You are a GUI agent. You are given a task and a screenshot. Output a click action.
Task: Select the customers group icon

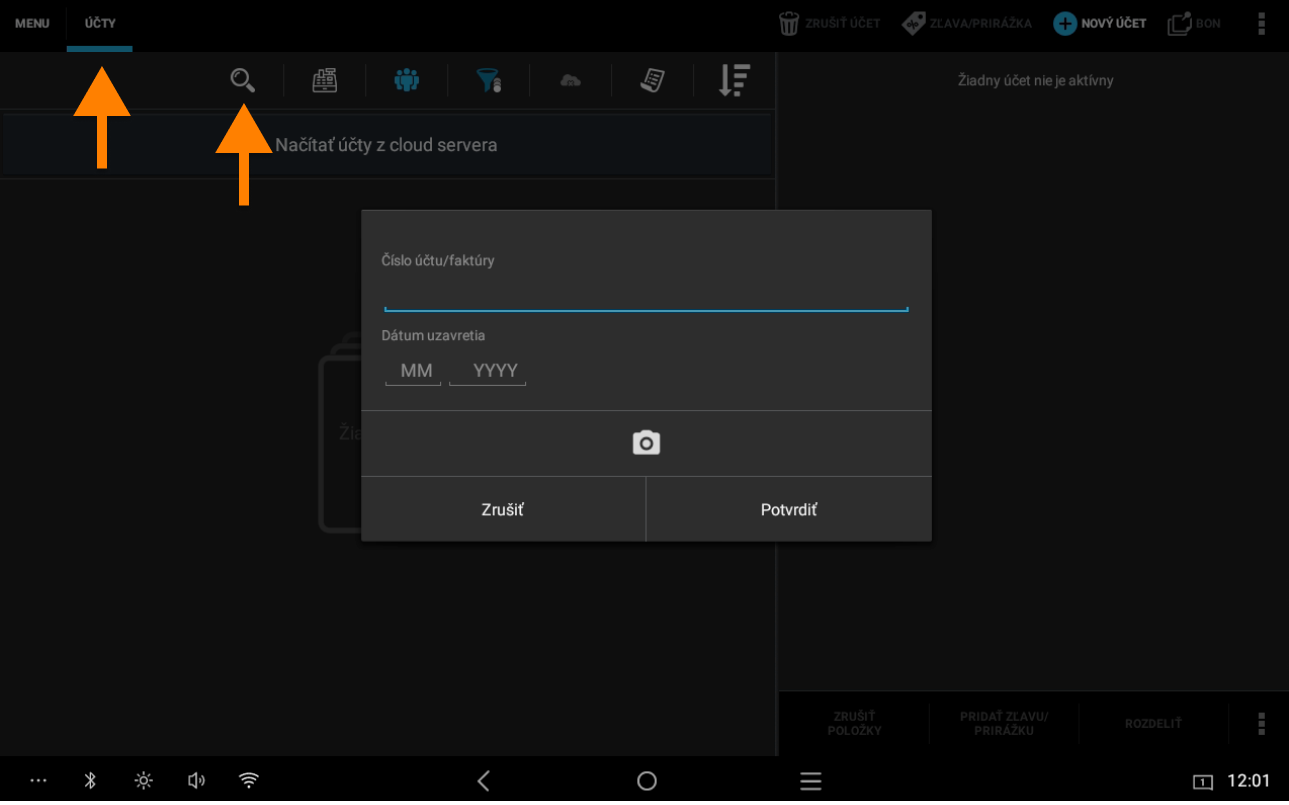[x=406, y=80]
